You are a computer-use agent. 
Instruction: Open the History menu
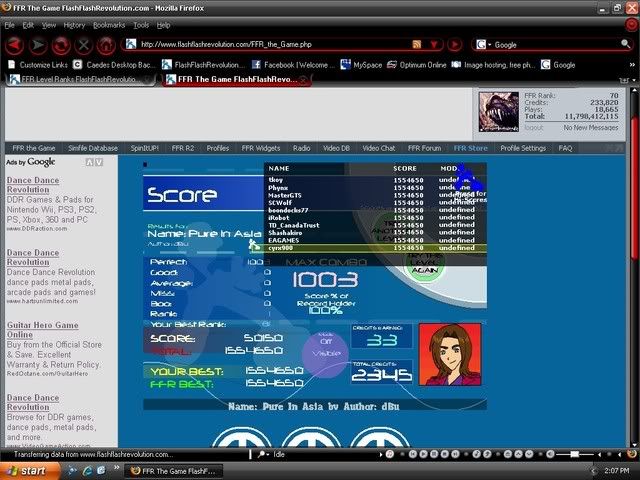click(x=74, y=24)
